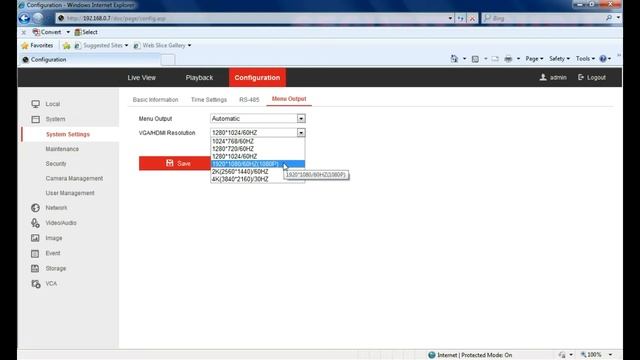Click the Image sidebar icon
This screenshot has width=640, height=360.
tap(36, 238)
